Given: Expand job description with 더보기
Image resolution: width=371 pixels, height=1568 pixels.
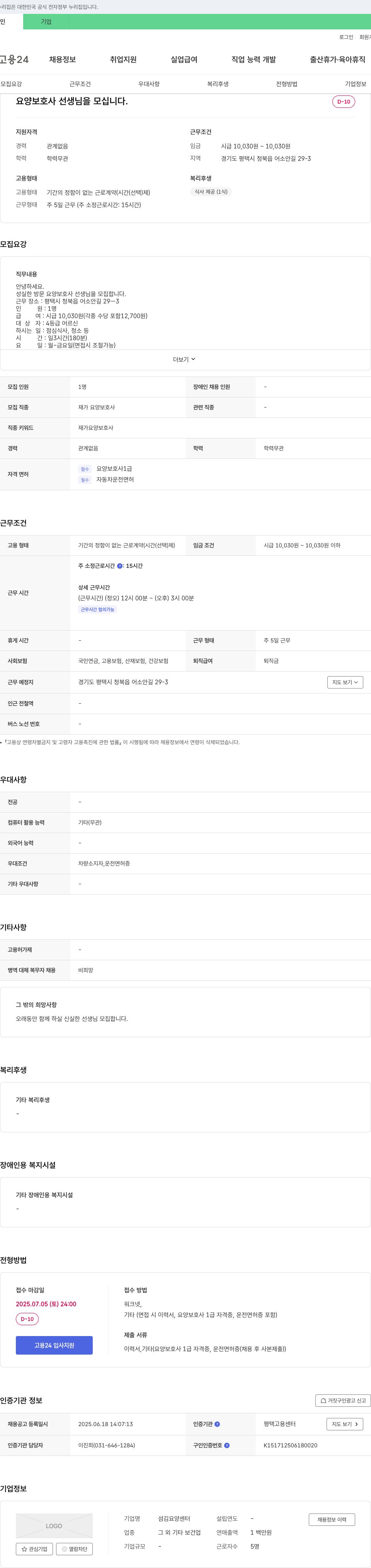Looking at the screenshot, I should (x=184, y=360).
